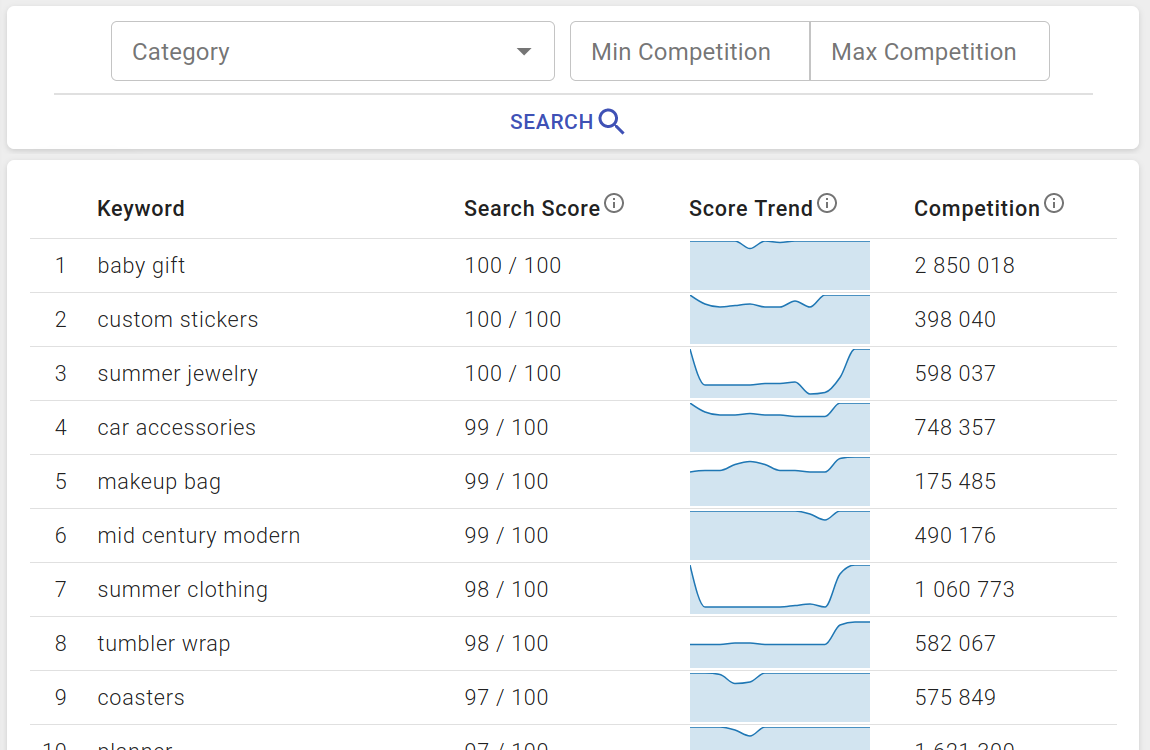The width and height of the screenshot is (1150, 750).
Task: Click custom stickers' 100 / 100 score
Action: (513, 320)
